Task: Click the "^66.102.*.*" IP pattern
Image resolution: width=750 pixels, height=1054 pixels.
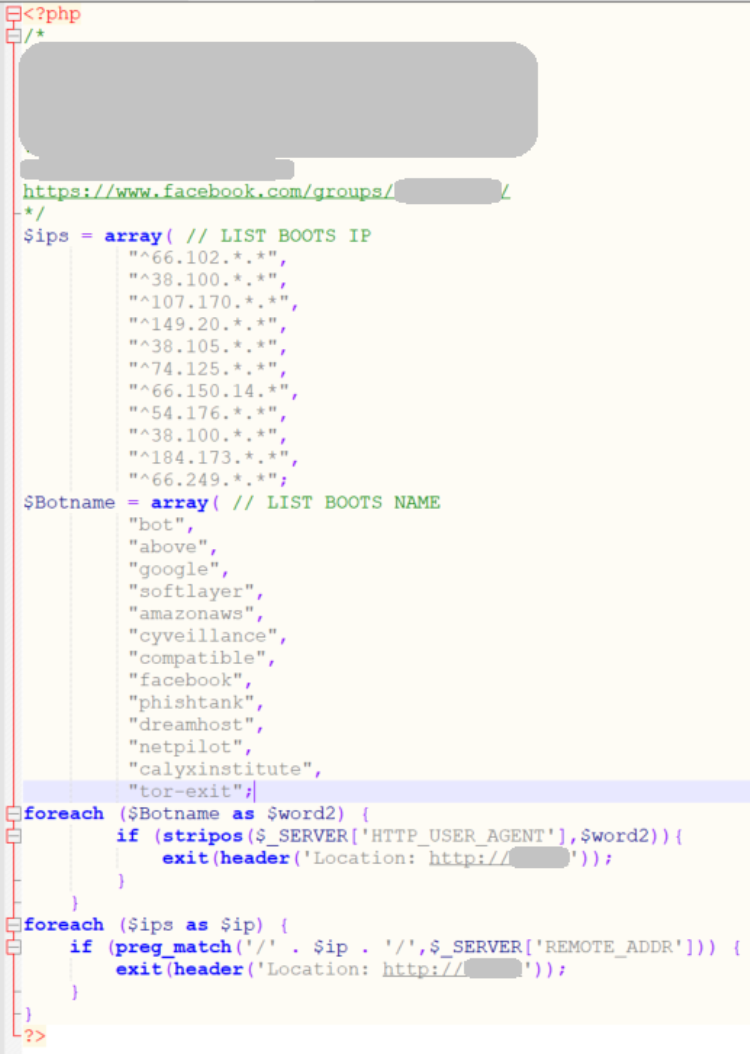Action: [206, 259]
